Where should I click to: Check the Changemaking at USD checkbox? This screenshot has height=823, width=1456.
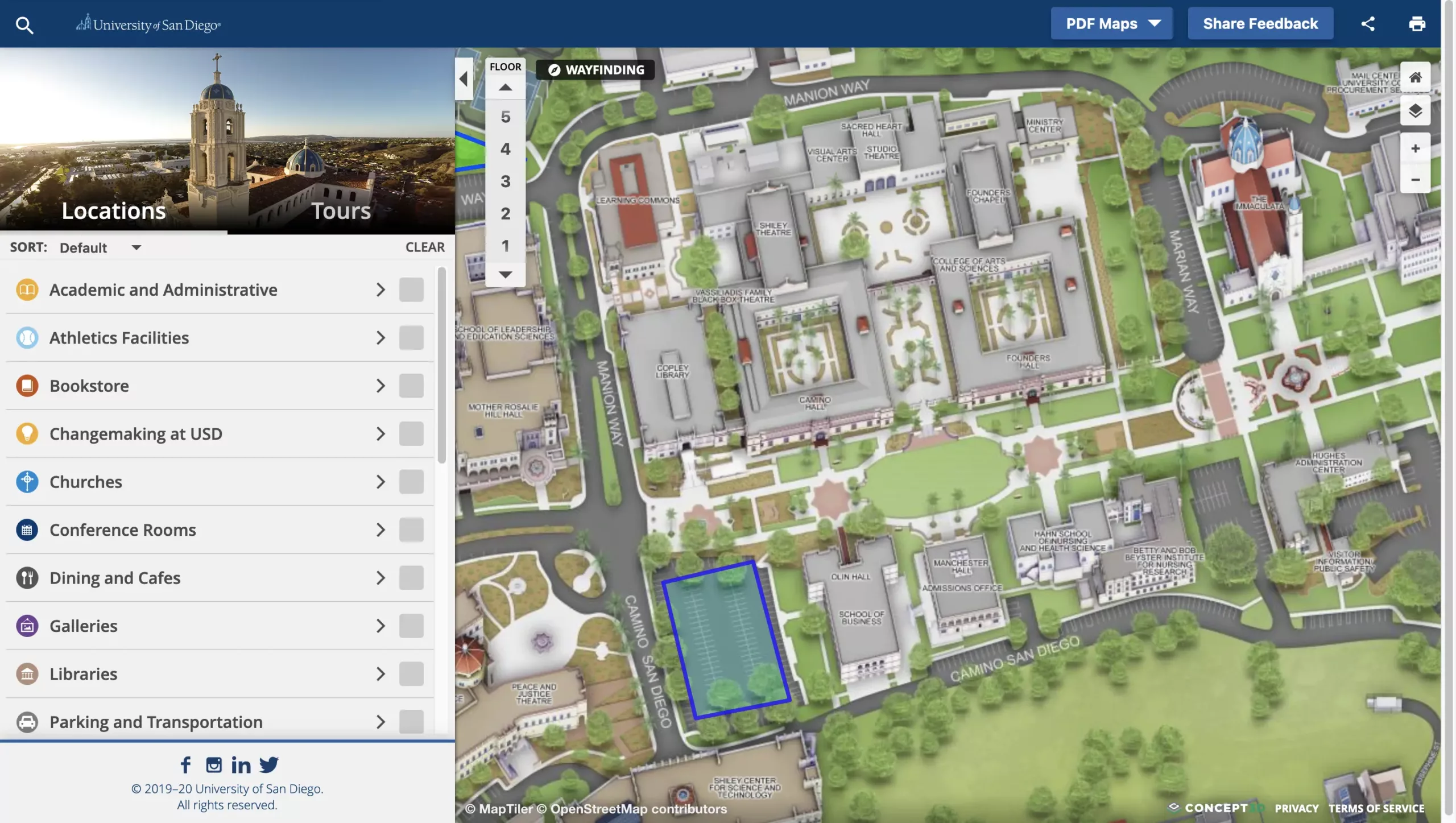411,433
